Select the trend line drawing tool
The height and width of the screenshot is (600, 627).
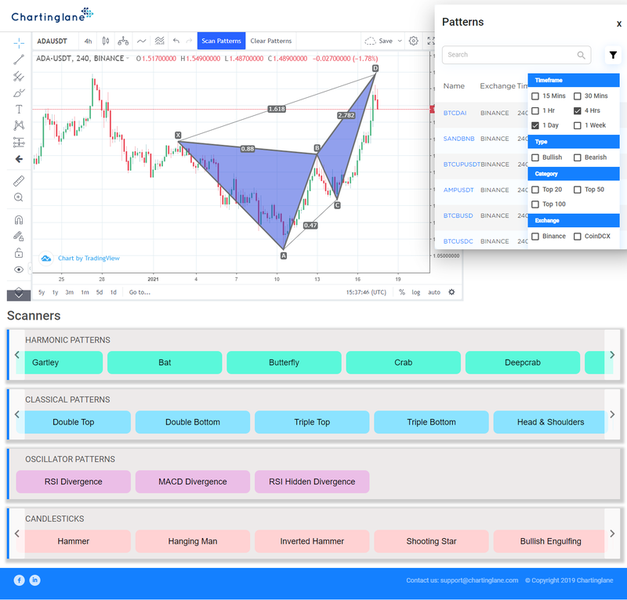[19, 60]
